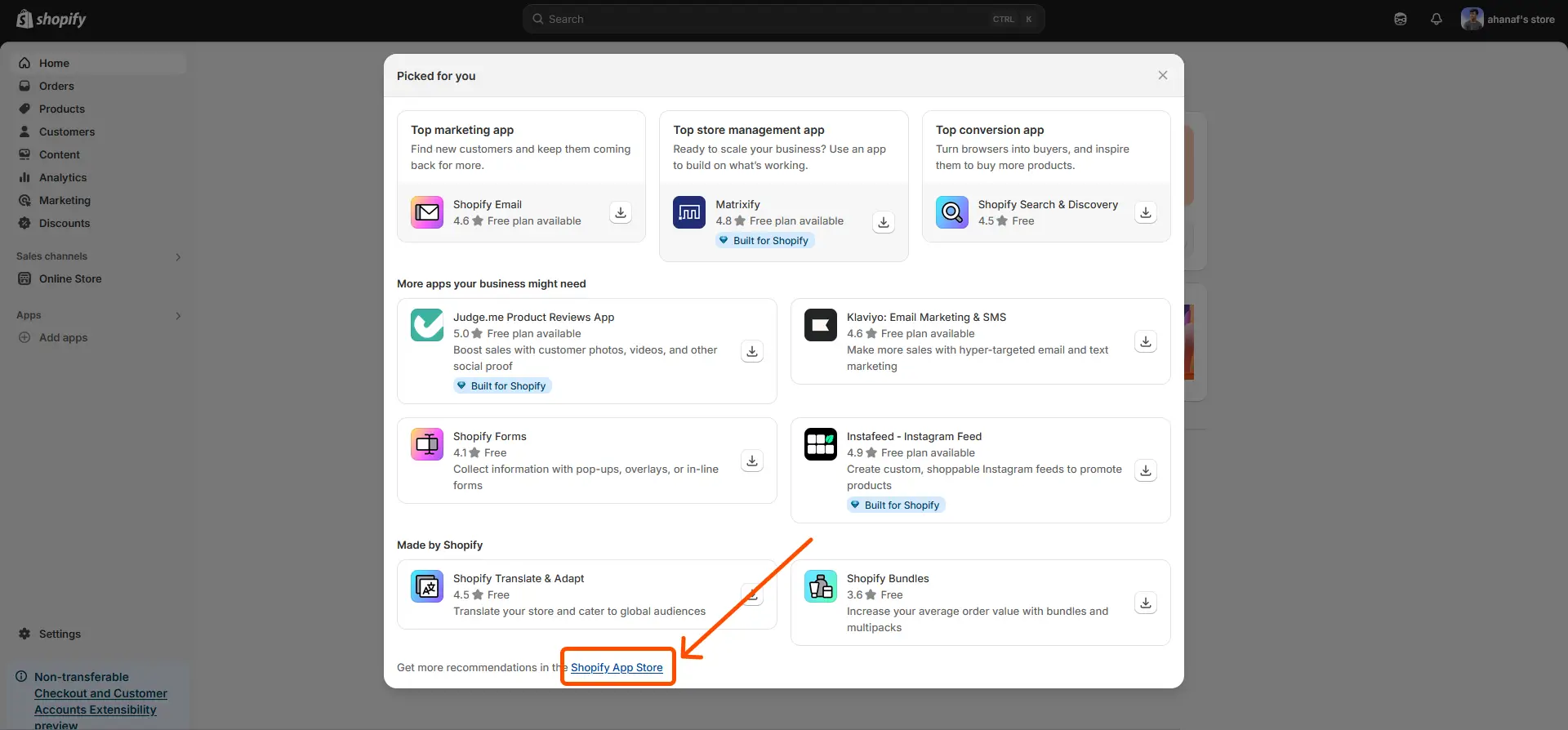1568x730 pixels.
Task: Open the ahanaf's store account menu
Action: [1508, 19]
